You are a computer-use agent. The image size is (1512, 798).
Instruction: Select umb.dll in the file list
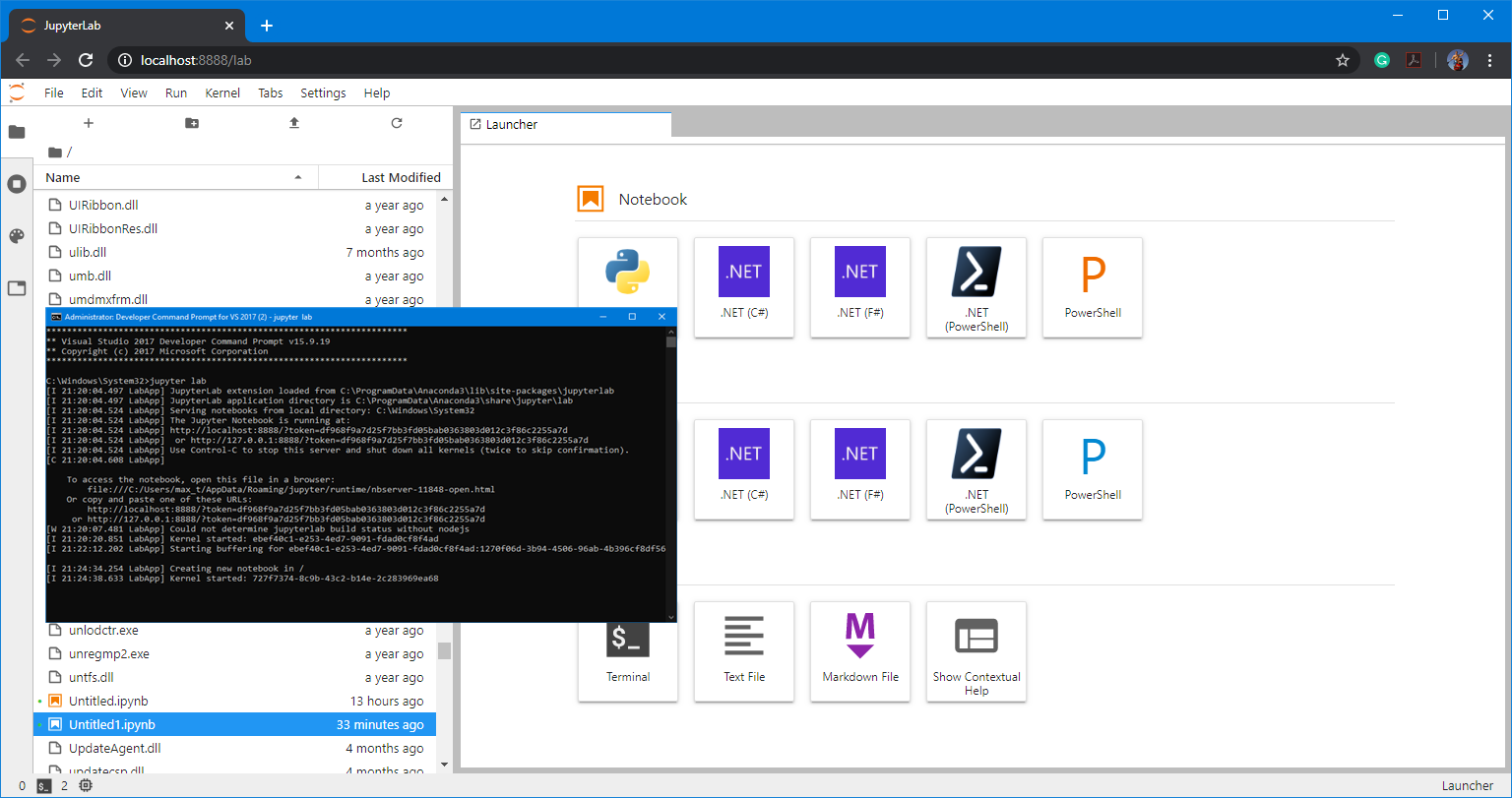click(234, 276)
